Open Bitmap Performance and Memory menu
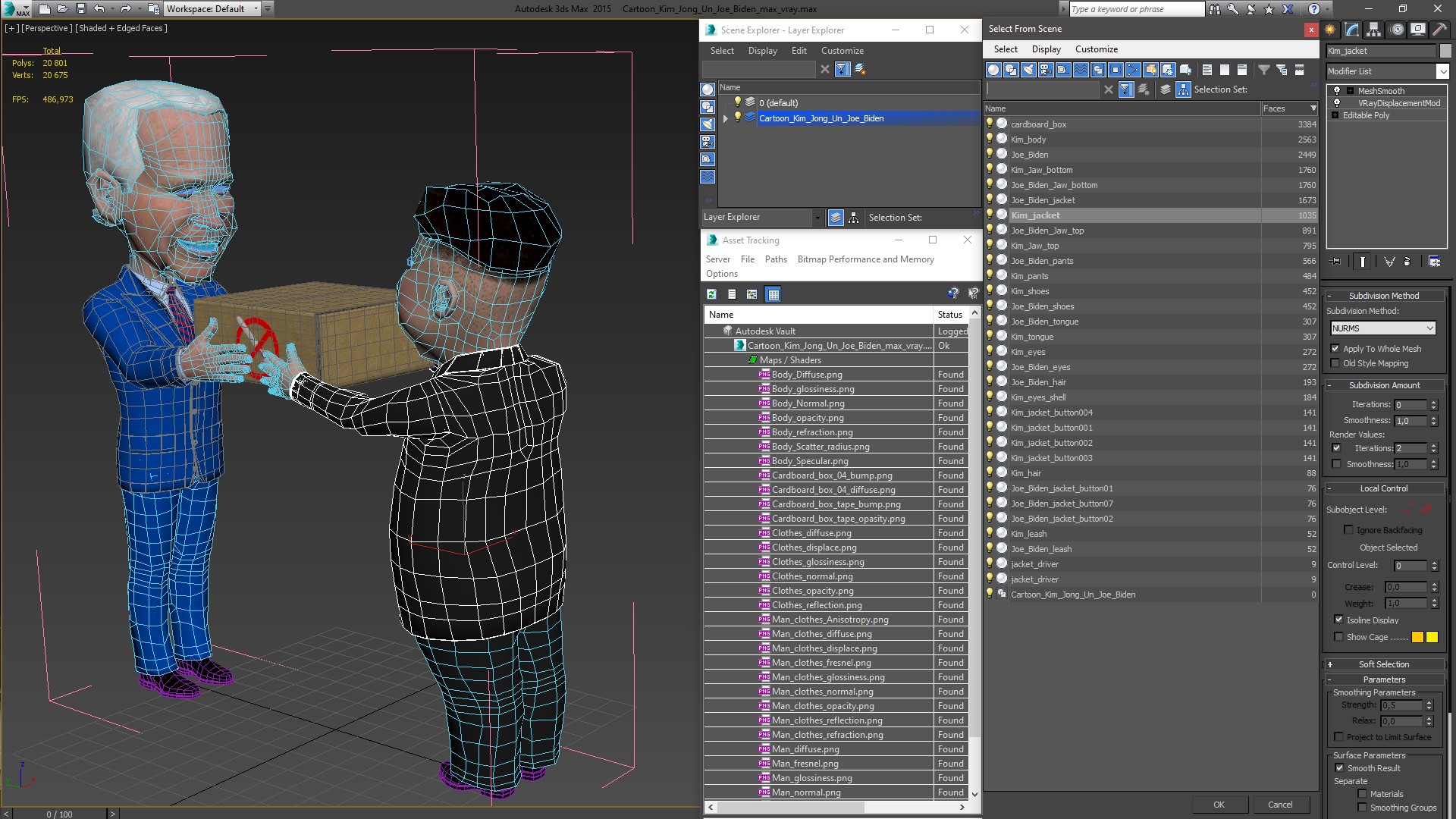The width and height of the screenshot is (1456, 819). (x=865, y=259)
